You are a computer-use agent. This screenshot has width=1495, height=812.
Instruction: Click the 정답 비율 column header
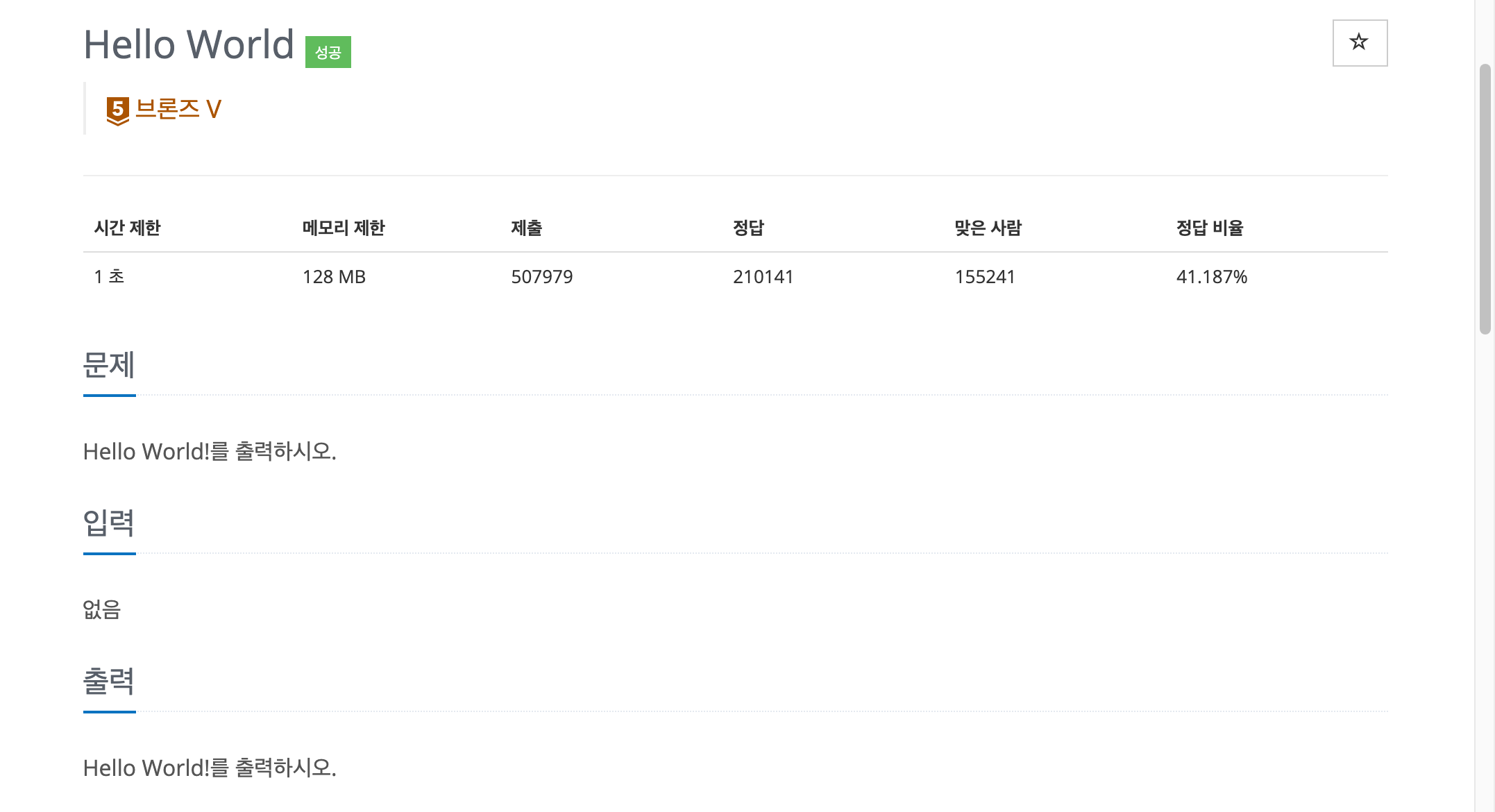[1209, 228]
